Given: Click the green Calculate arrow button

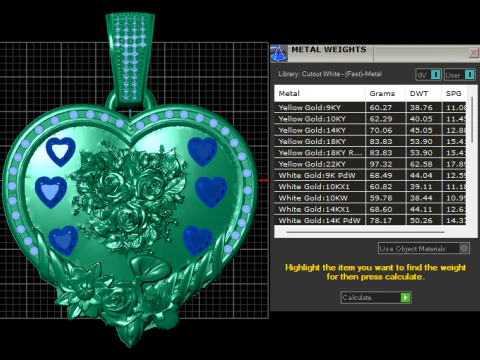Looking at the screenshot, I should tap(405, 297).
